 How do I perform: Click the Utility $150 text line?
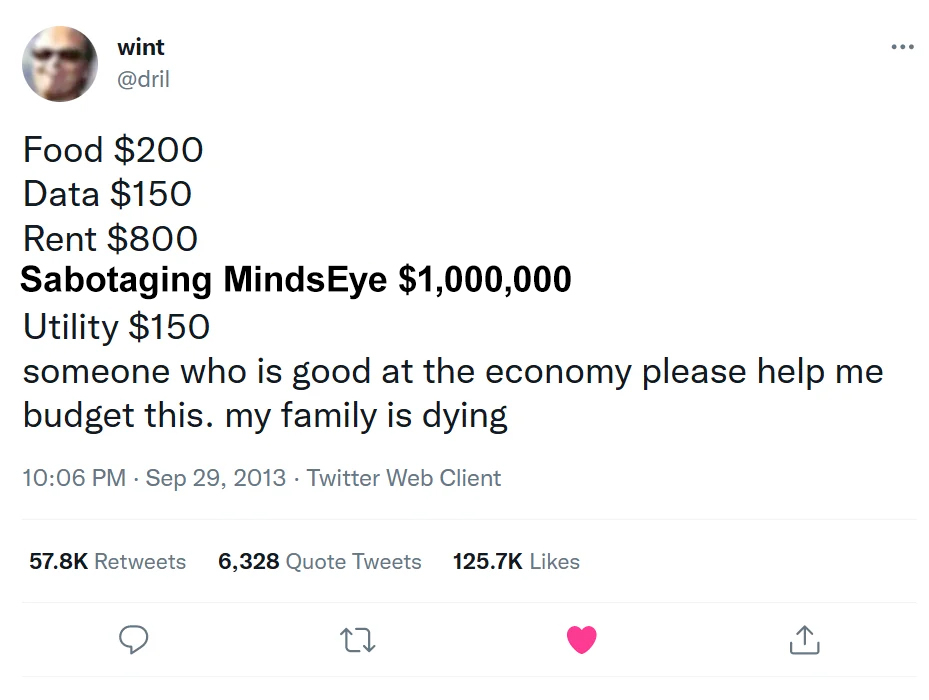click(116, 326)
